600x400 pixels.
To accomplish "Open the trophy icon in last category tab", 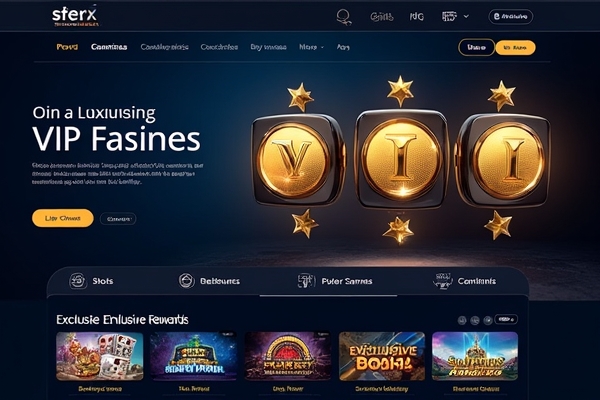I will pyautogui.click(x=443, y=281).
